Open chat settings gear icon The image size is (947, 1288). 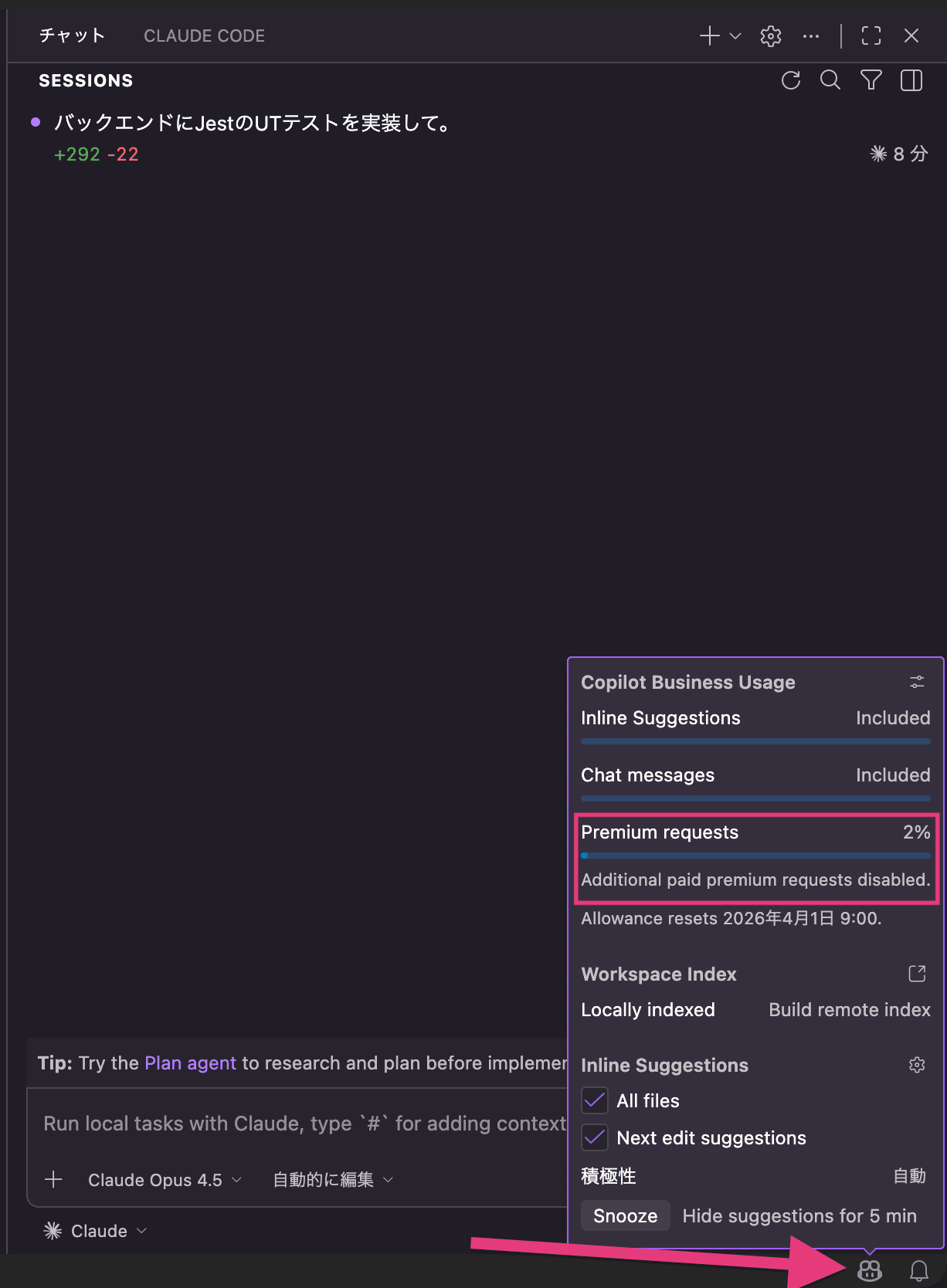771,36
